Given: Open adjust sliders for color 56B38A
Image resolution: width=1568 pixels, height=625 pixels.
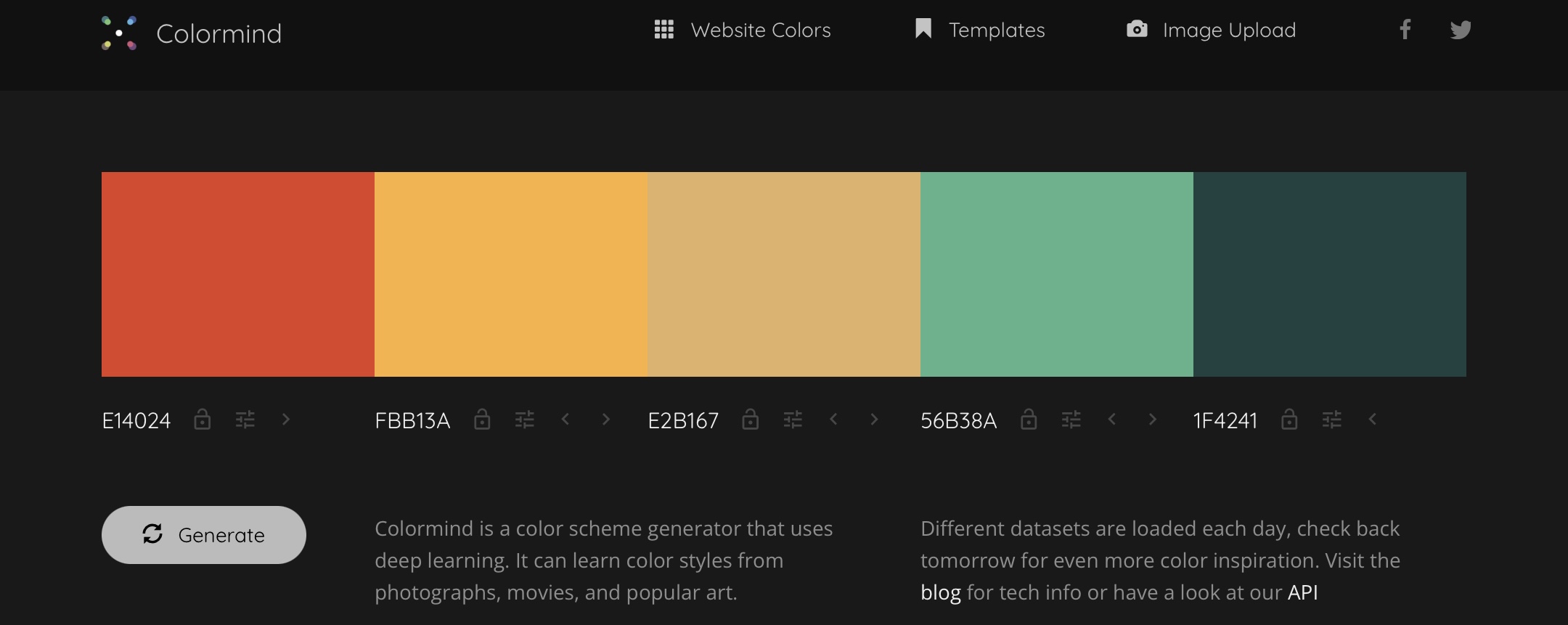Looking at the screenshot, I should point(1071,420).
